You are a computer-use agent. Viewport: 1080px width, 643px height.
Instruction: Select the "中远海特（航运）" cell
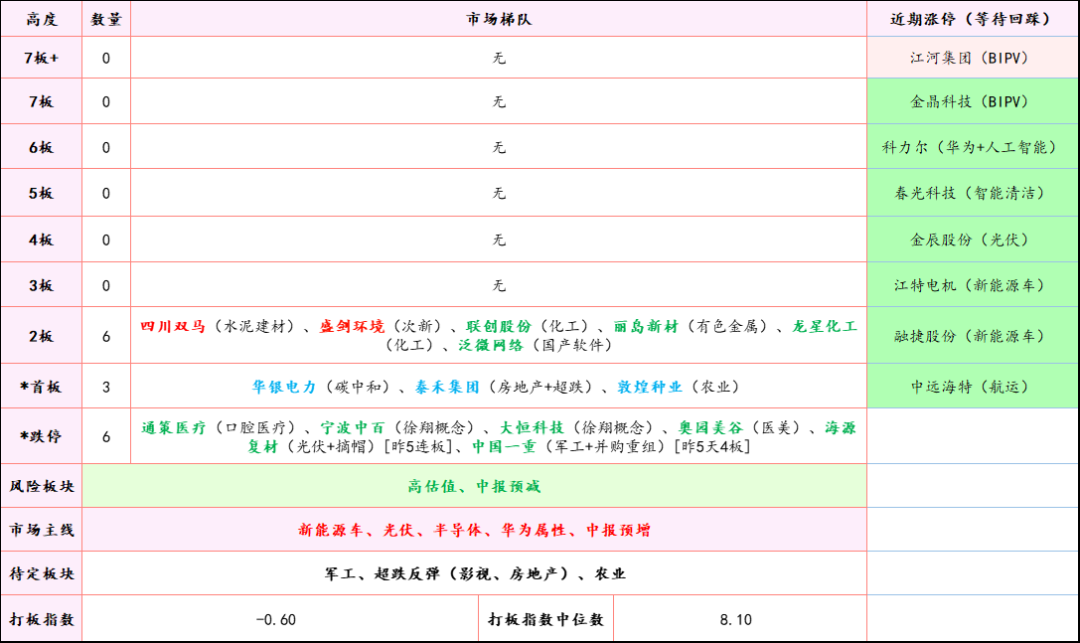point(972,387)
